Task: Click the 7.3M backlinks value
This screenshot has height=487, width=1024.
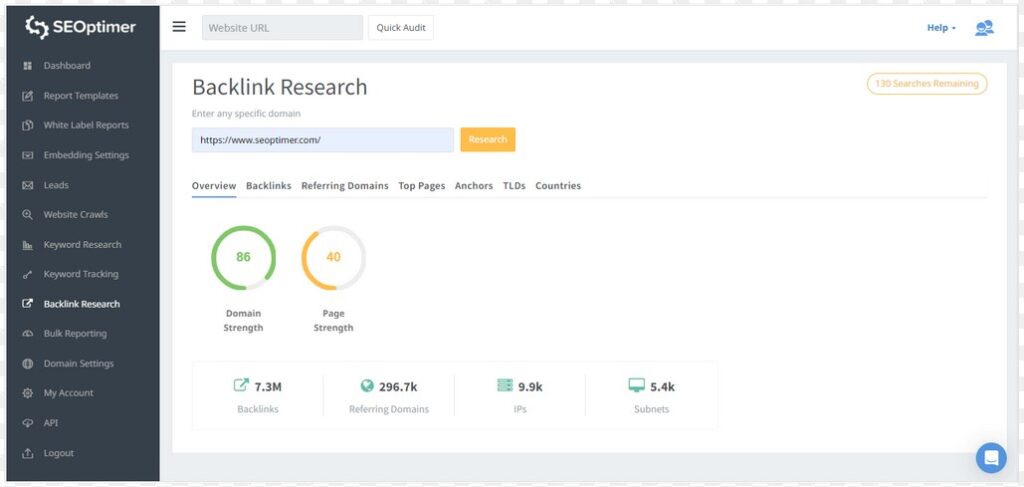Action: tap(268, 387)
